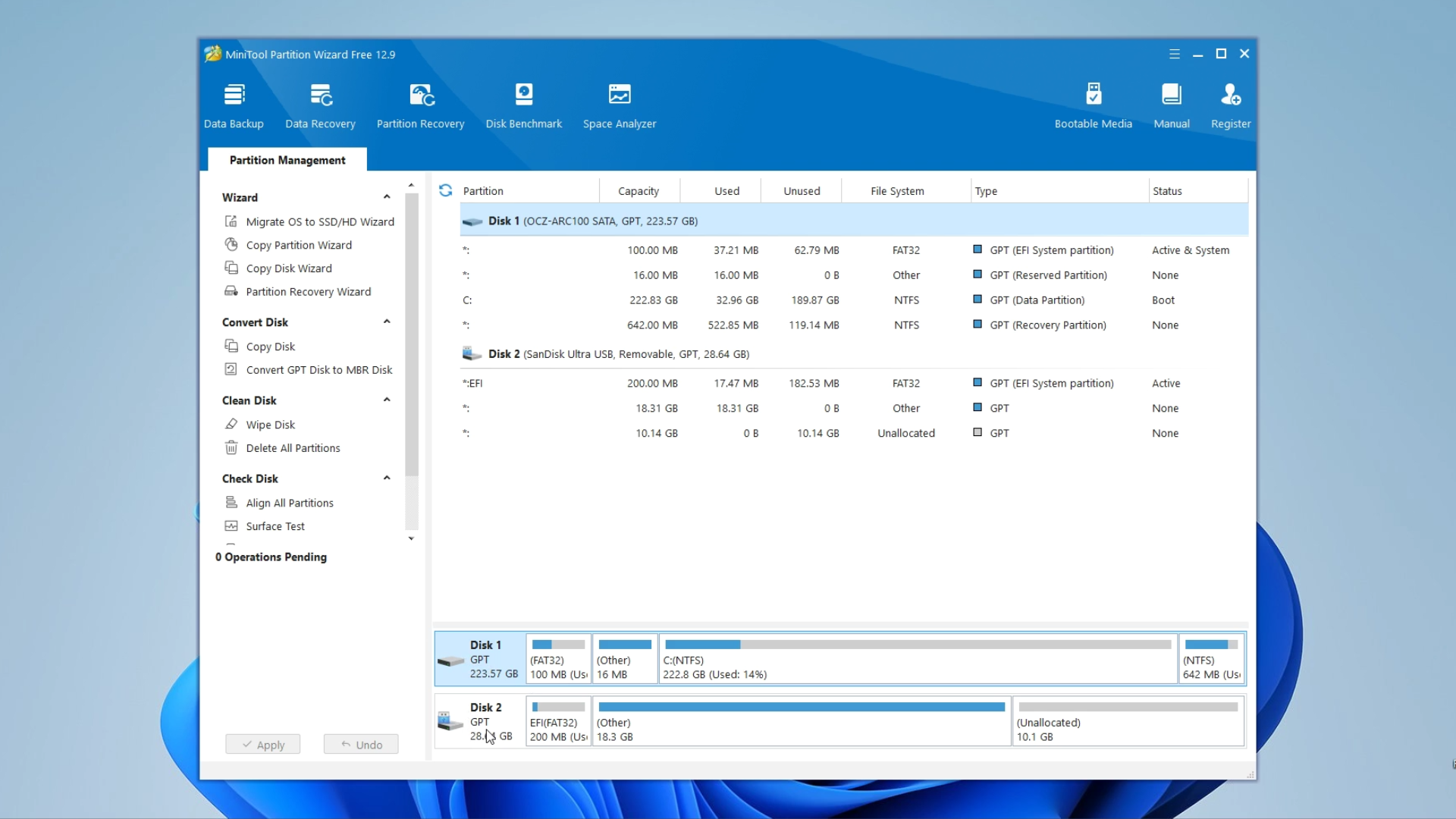Collapse the Check Disk section
The image size is (1456, 819).
tap(387, 479)
